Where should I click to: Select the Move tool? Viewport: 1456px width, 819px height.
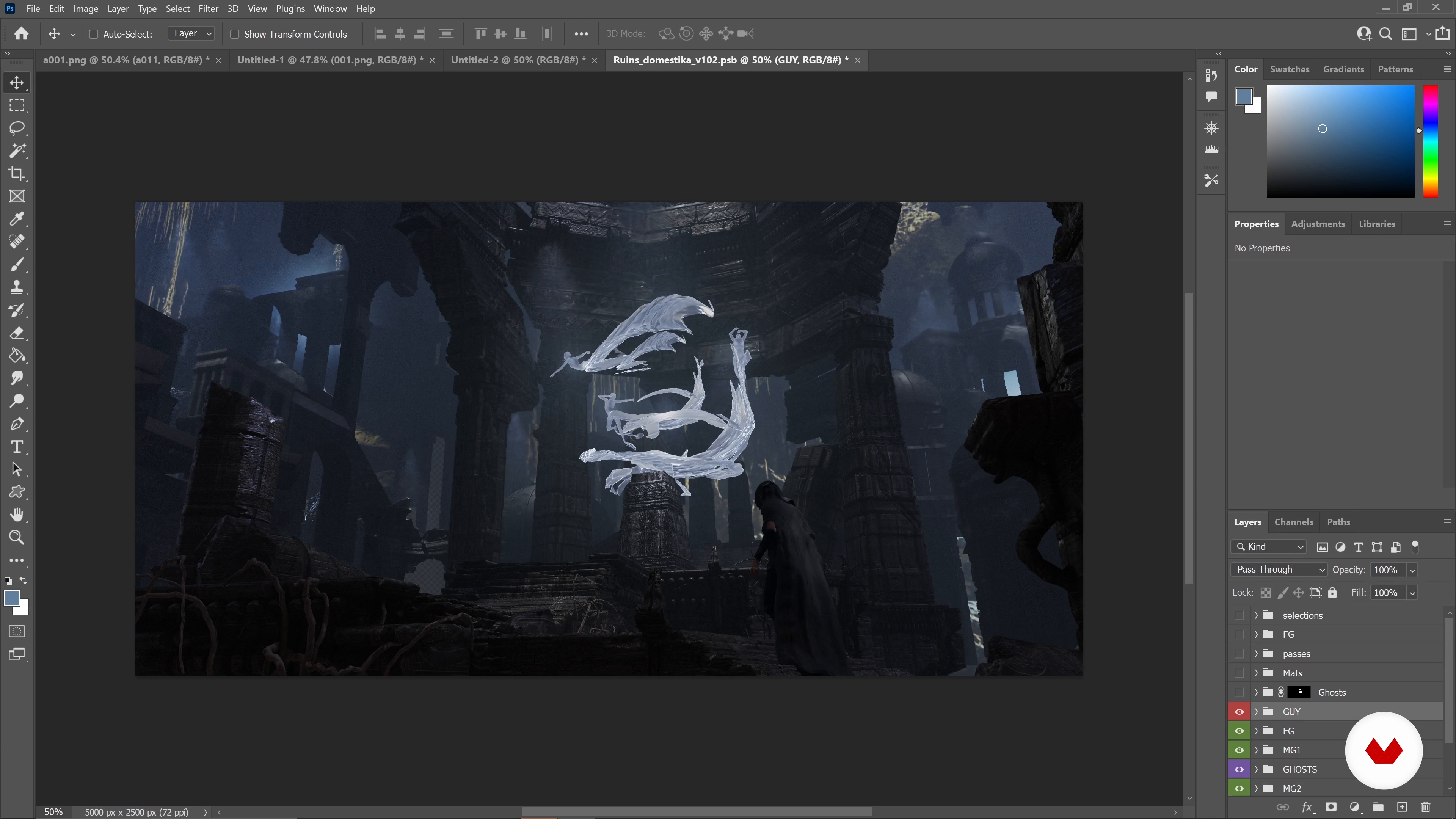pyautogui.click(x=17, y=83)
